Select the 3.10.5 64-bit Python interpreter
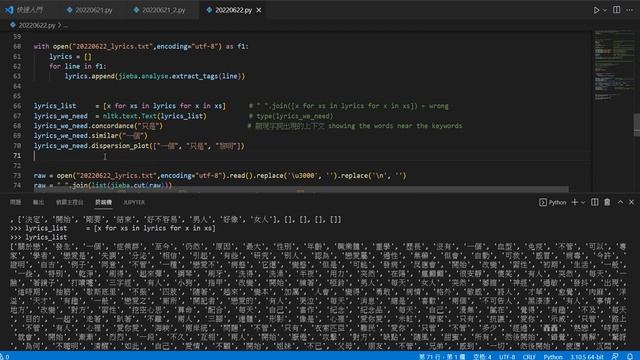Viewport: 640px width, 360px height. pyautogui.click(x=587, y=356)
